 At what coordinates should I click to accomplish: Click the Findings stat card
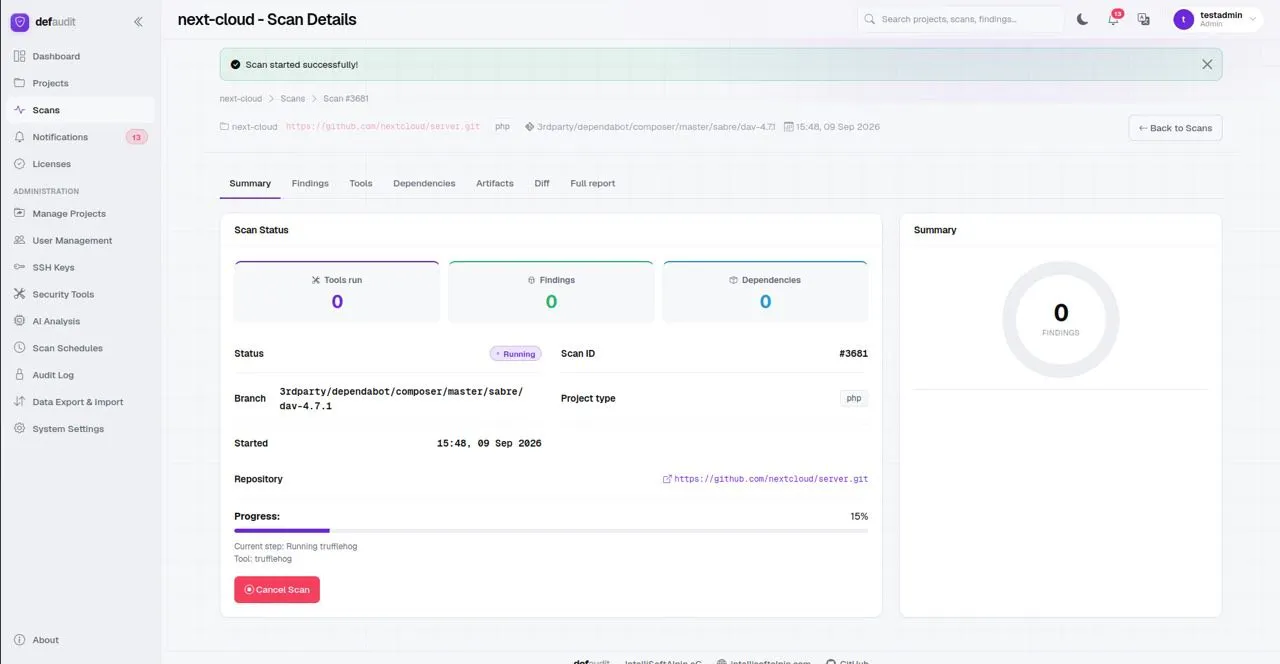tap(551, 291)
